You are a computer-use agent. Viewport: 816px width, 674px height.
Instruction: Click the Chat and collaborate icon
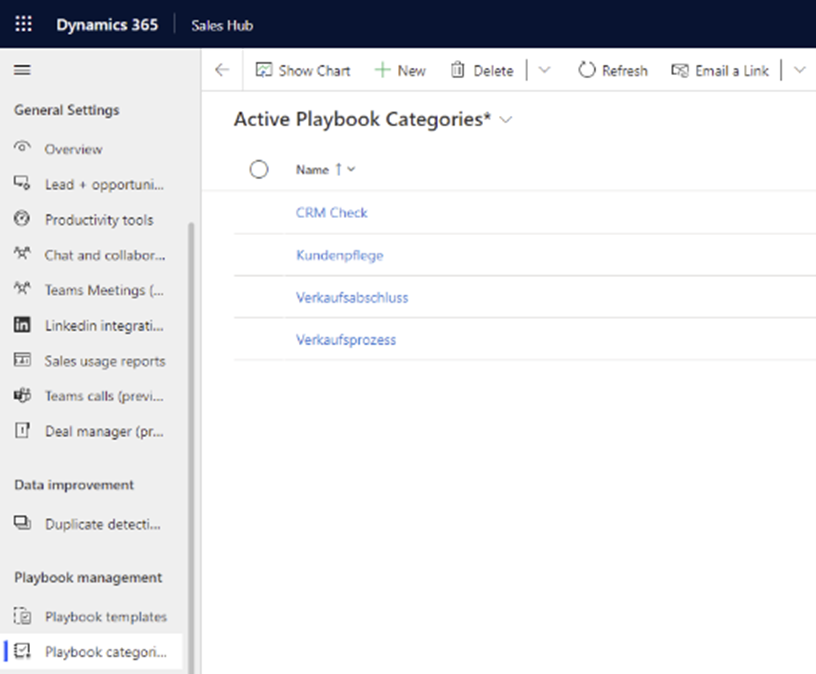pos(22,253)
